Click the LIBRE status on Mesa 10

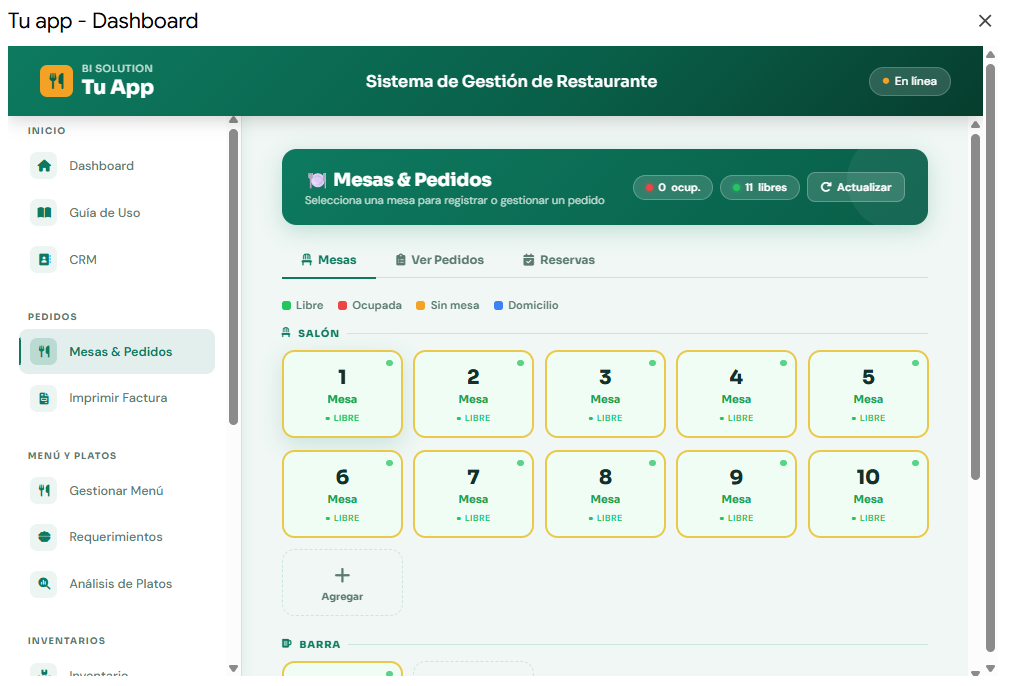tap(869, 518)
